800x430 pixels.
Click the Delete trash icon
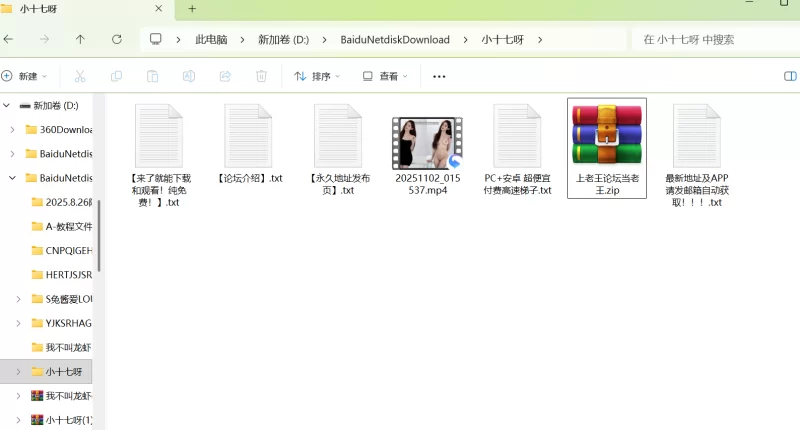coord(261,76)
